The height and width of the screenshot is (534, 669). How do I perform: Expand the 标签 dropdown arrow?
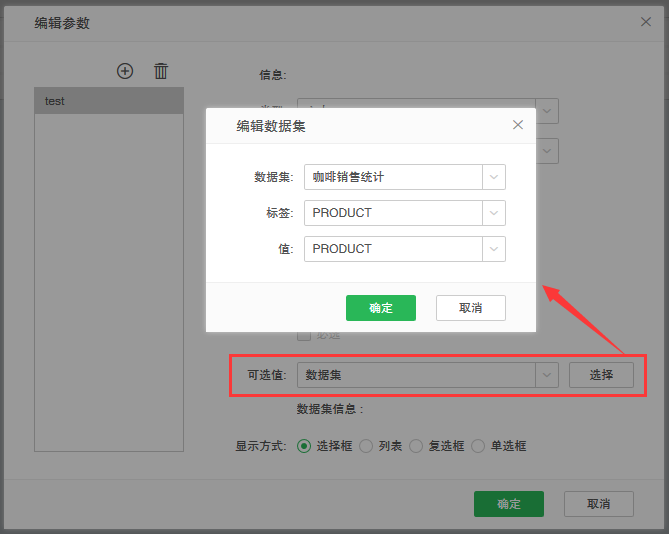[x=494, y=213]
